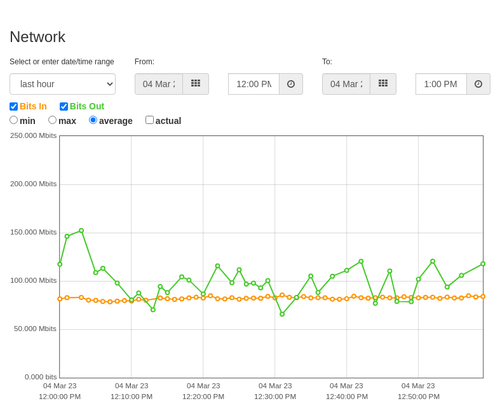
Task: Click the 200.000 Mbits axis label
Action: [33, 184]
